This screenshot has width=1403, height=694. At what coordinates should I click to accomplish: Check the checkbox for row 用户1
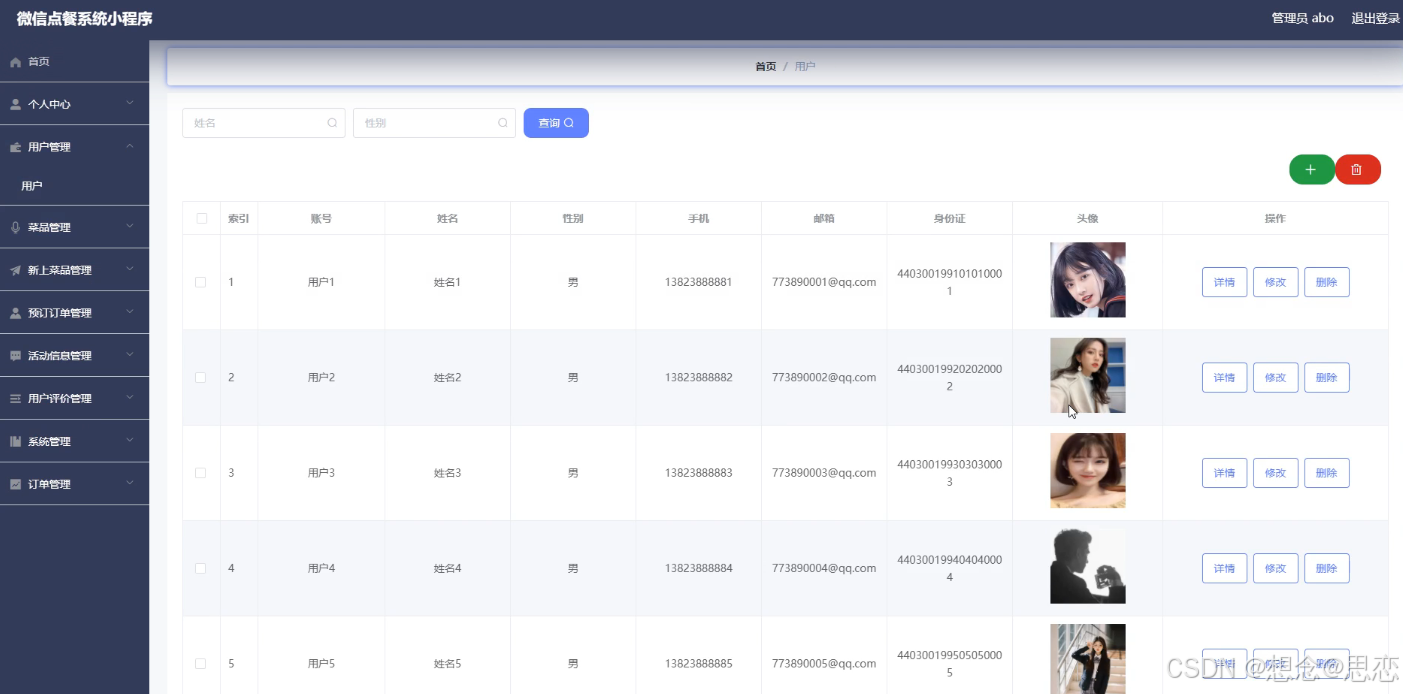coord(201,282)
